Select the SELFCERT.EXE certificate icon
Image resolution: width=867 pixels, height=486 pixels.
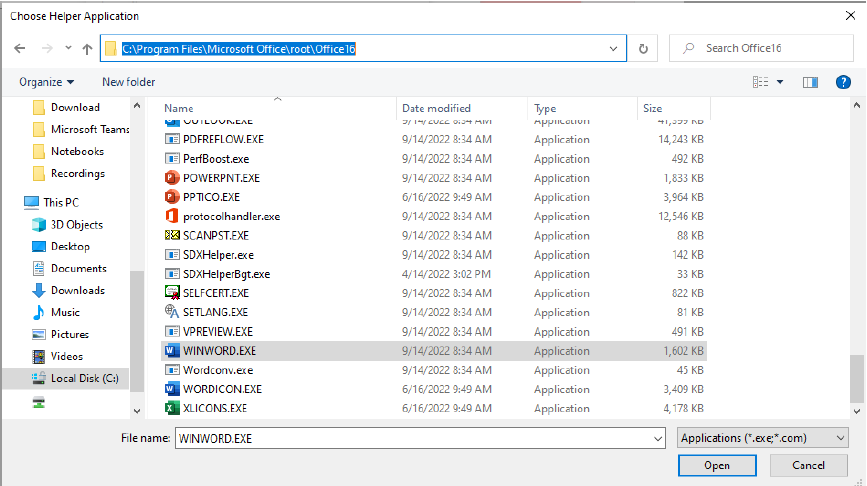click(172, 293)
